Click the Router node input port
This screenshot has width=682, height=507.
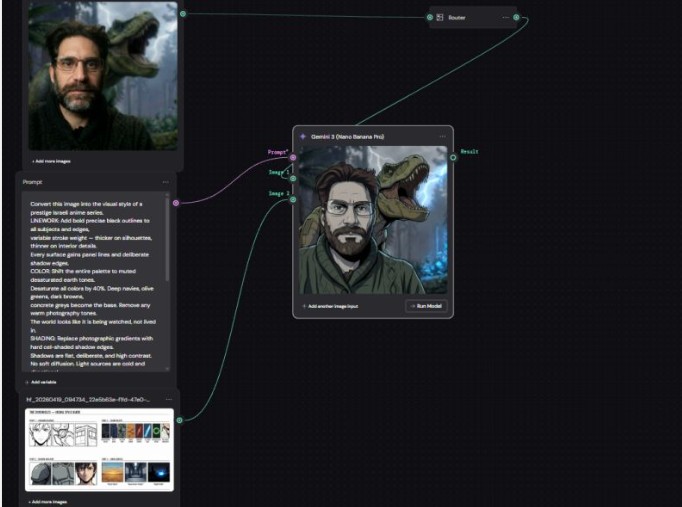point(430,17)
